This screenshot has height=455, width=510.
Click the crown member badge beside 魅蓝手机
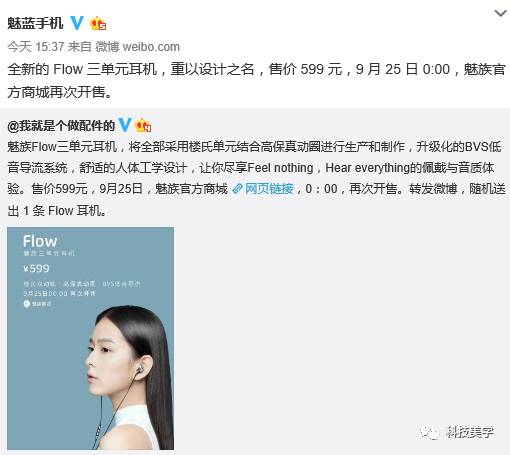point(98,23)
